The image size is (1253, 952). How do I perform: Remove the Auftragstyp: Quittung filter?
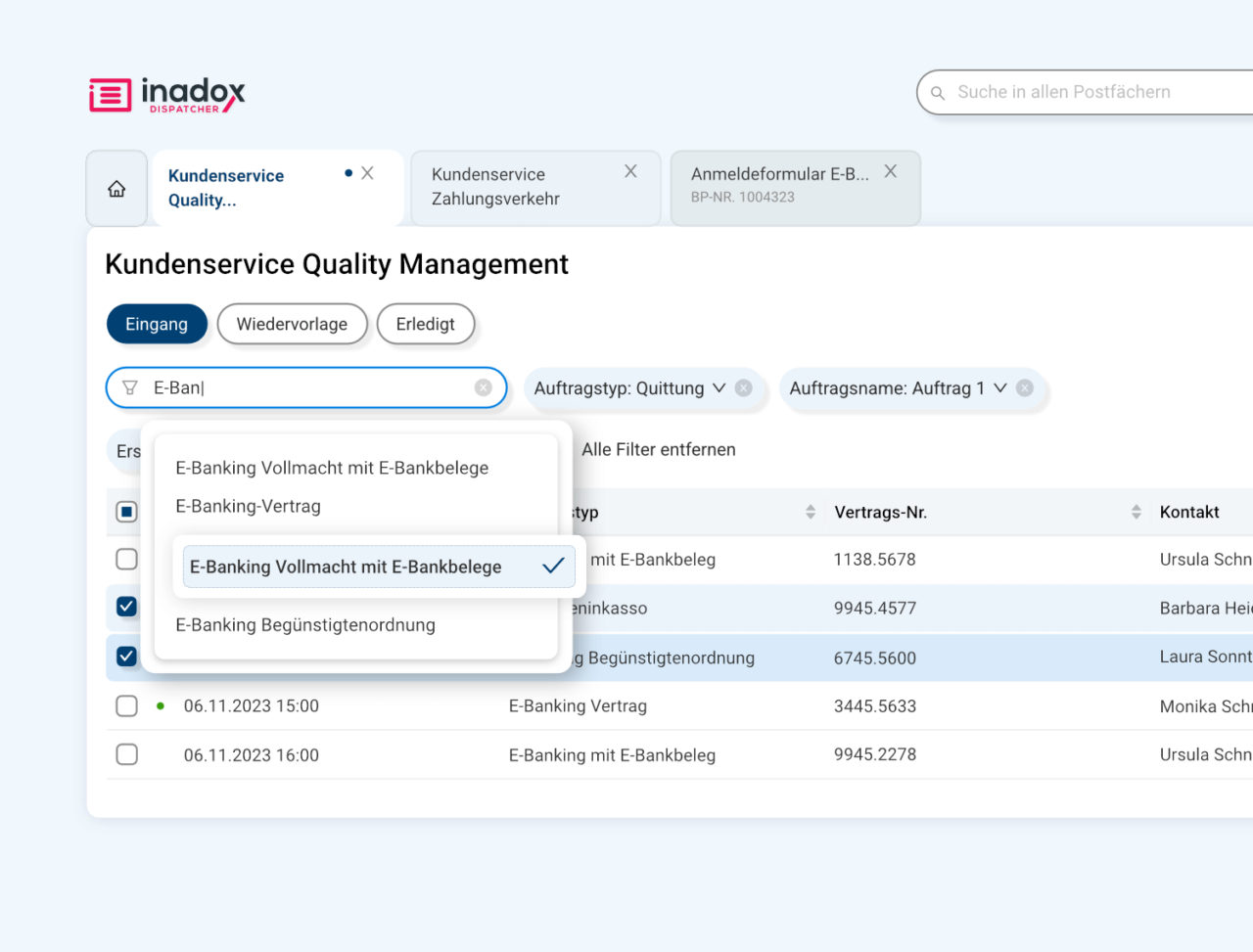744,387
